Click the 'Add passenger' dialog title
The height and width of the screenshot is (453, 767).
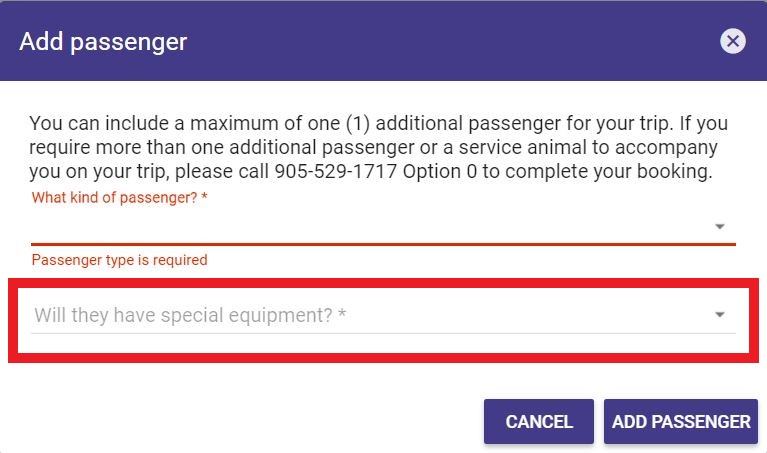[x=103, y=42]
